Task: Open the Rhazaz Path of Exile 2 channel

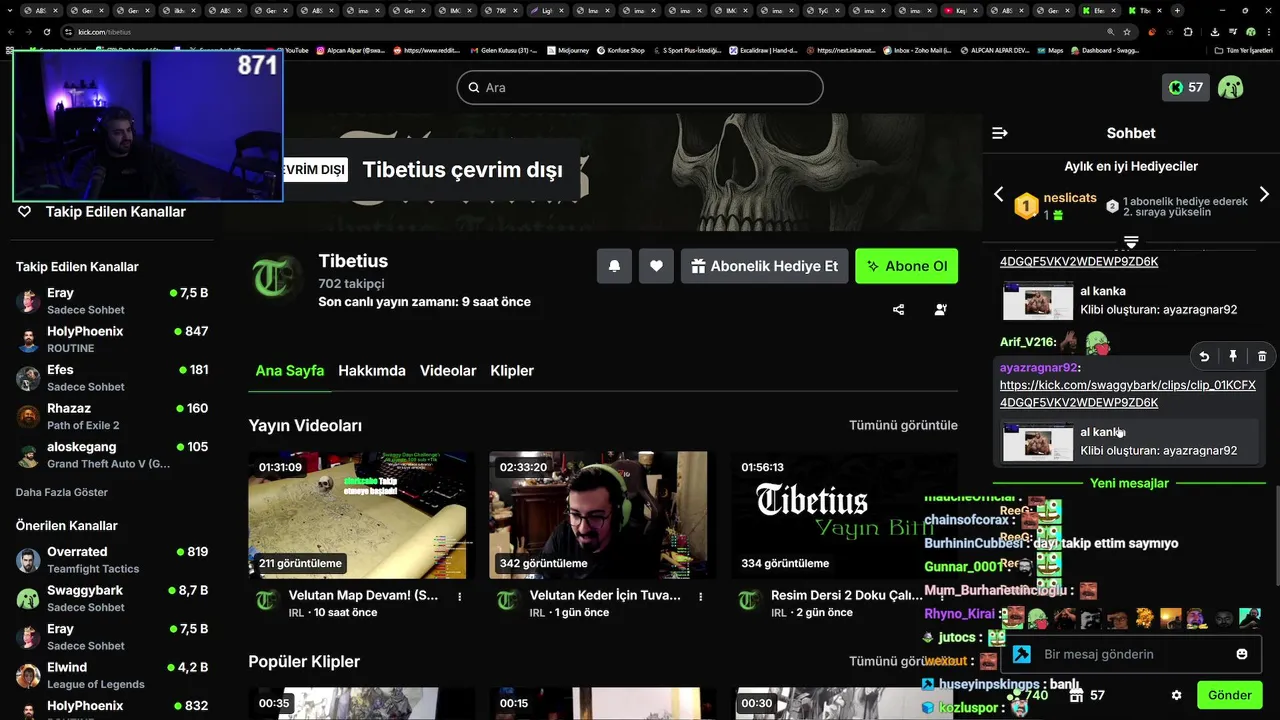Action: [112, 416]
